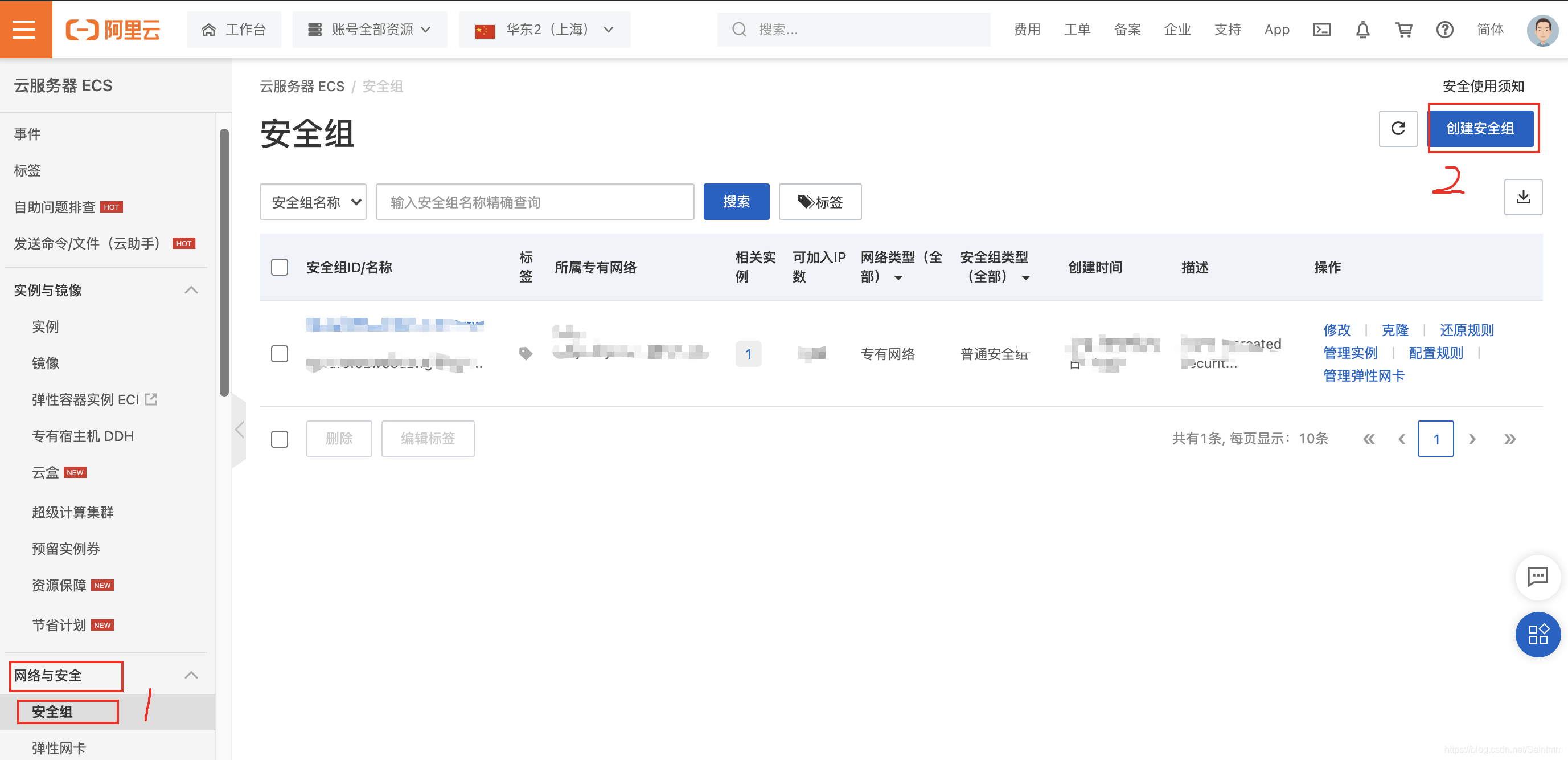Expand the 华东2(上海) region selector
Viewport: 1568px width, 760px height.
point(544,29)
